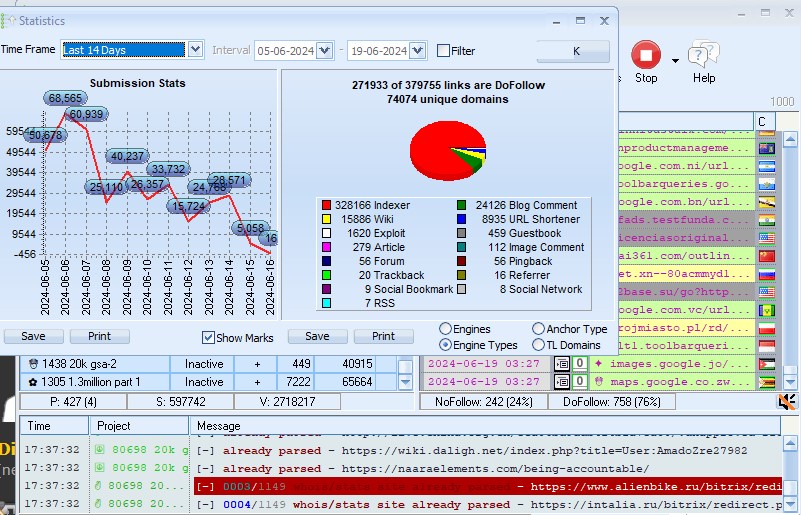Image resolution: width=801 pixels, height=515 pixels.
Task: Click the Project column header in log
Action: pos(139,426)
